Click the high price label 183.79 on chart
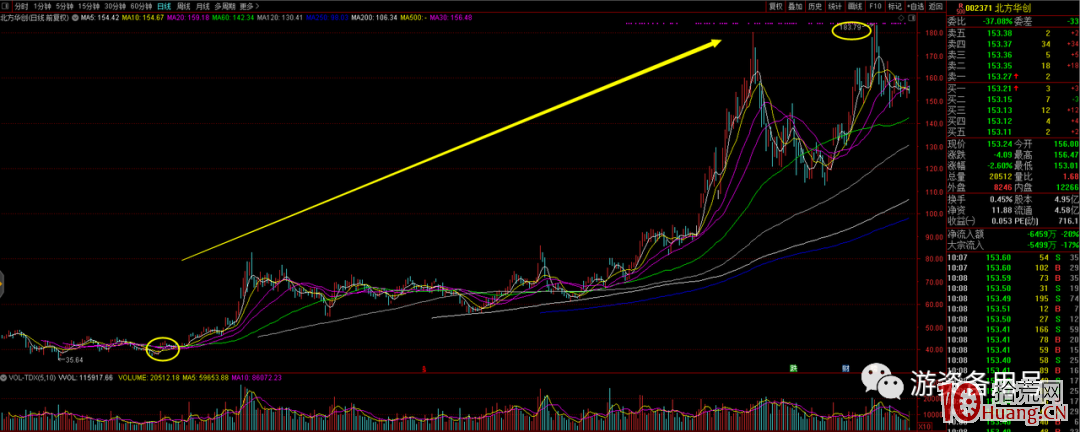This screenshot has height=432, width=1080. (x=851, y=28)
